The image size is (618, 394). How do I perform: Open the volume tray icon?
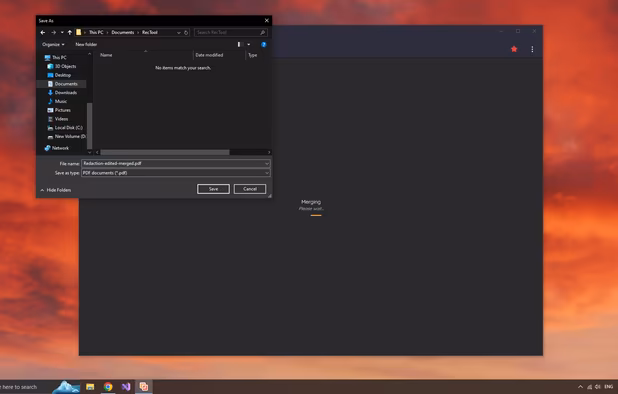pos(598,387)
